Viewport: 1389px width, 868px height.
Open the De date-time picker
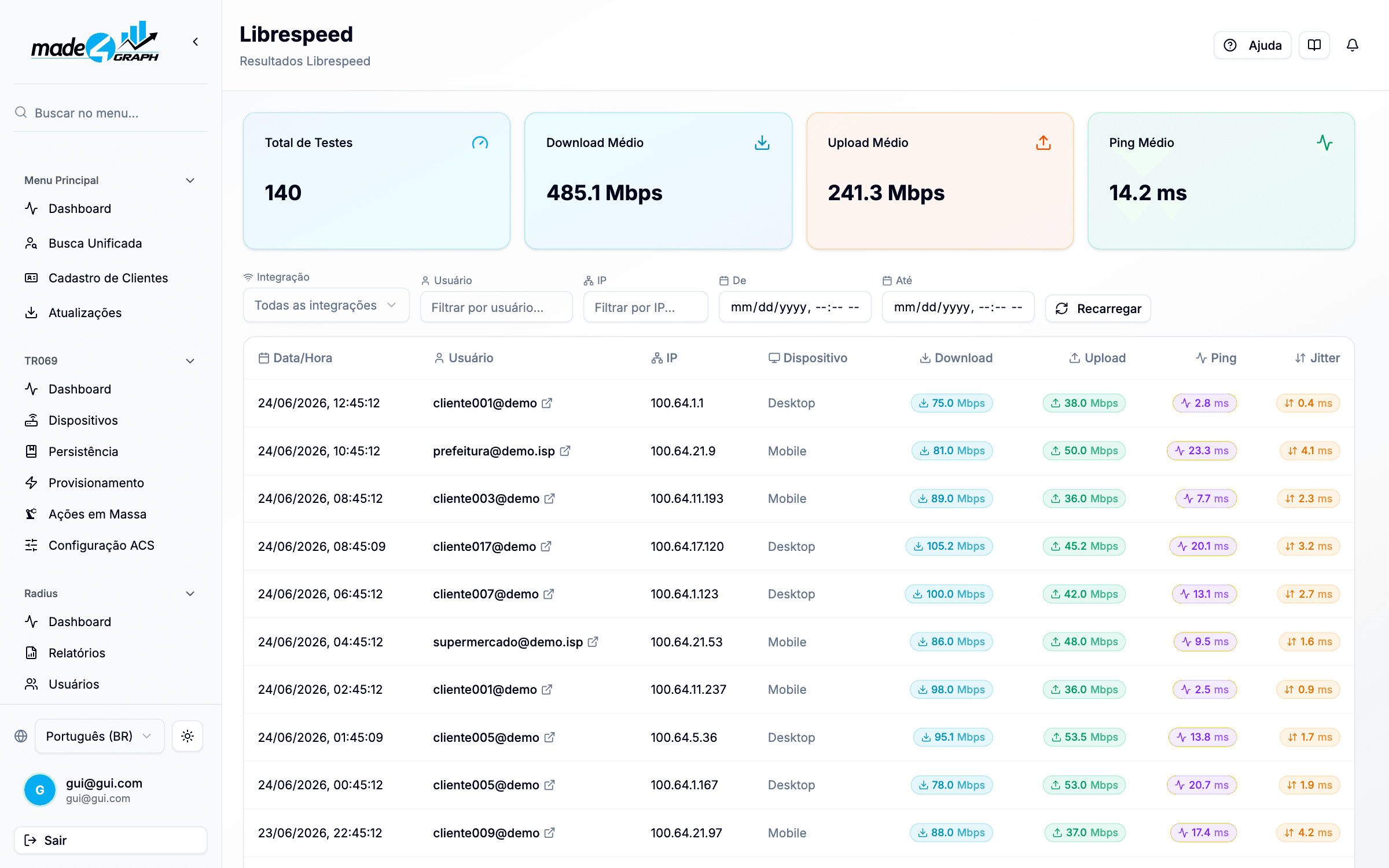[x=795, y=307]
